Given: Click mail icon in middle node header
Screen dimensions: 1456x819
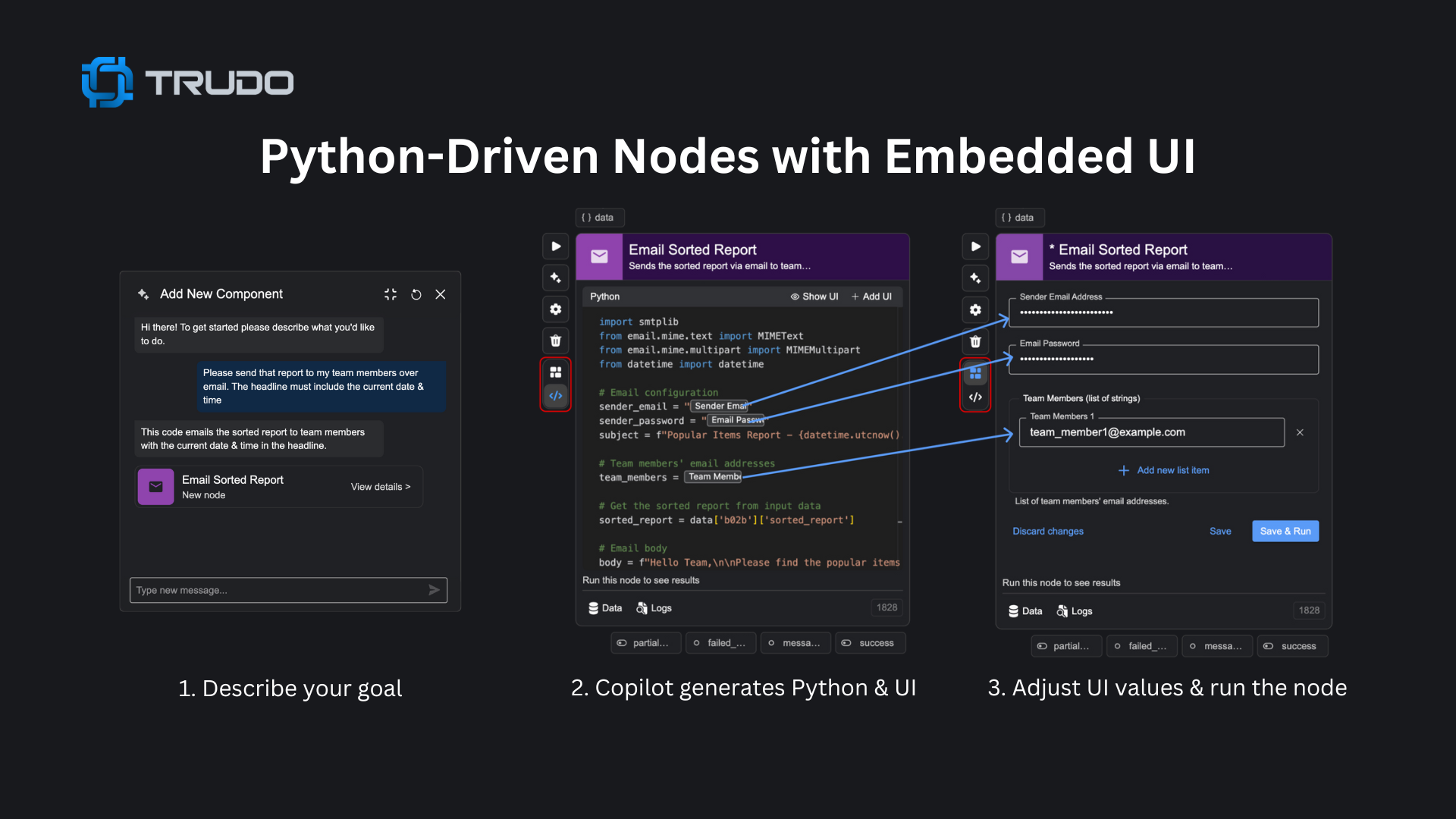Looking at the screenshot, I should [599, 256].
